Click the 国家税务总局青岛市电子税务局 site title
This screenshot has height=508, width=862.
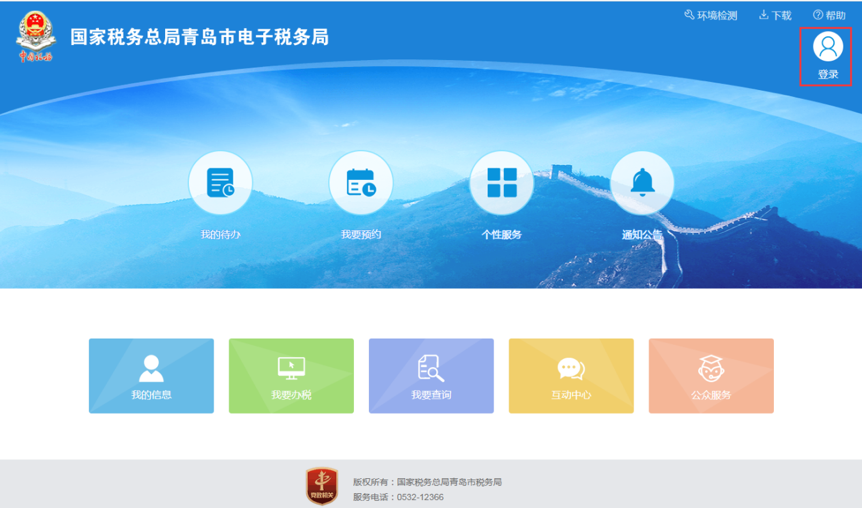click(200, 37)
